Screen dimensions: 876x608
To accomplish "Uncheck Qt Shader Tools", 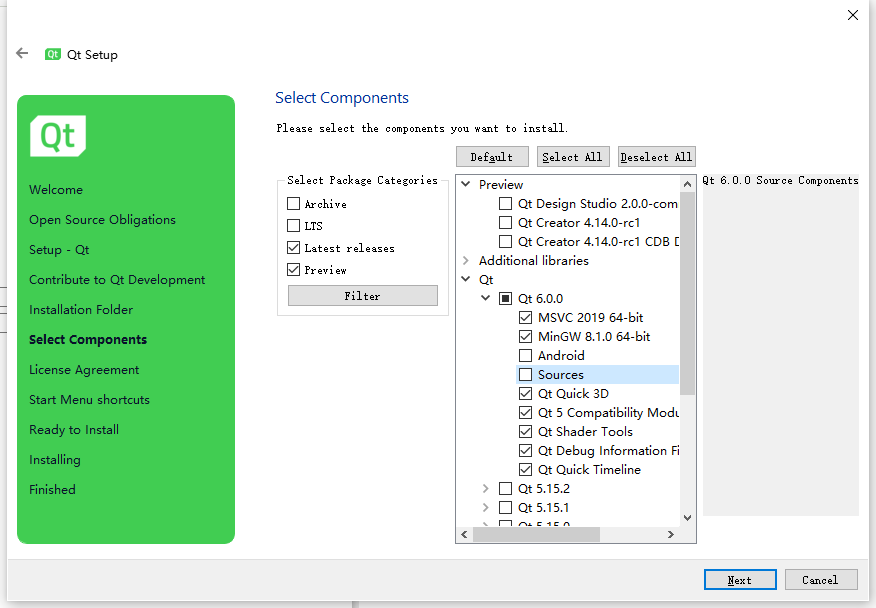I will [x=525, y=431].
